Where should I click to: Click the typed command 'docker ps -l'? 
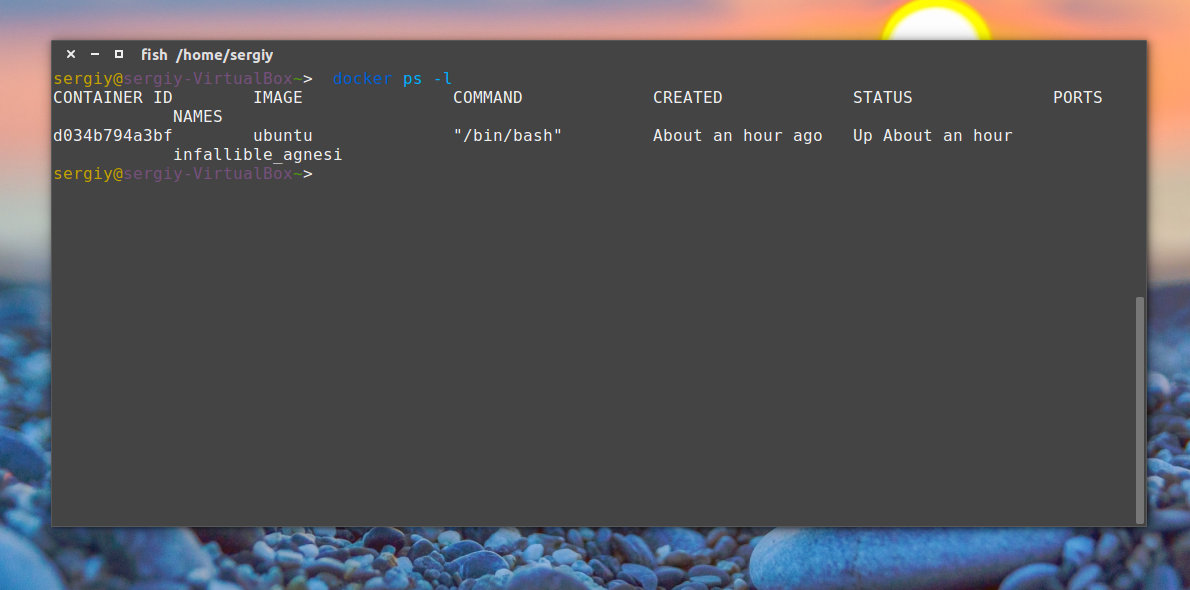392,78
